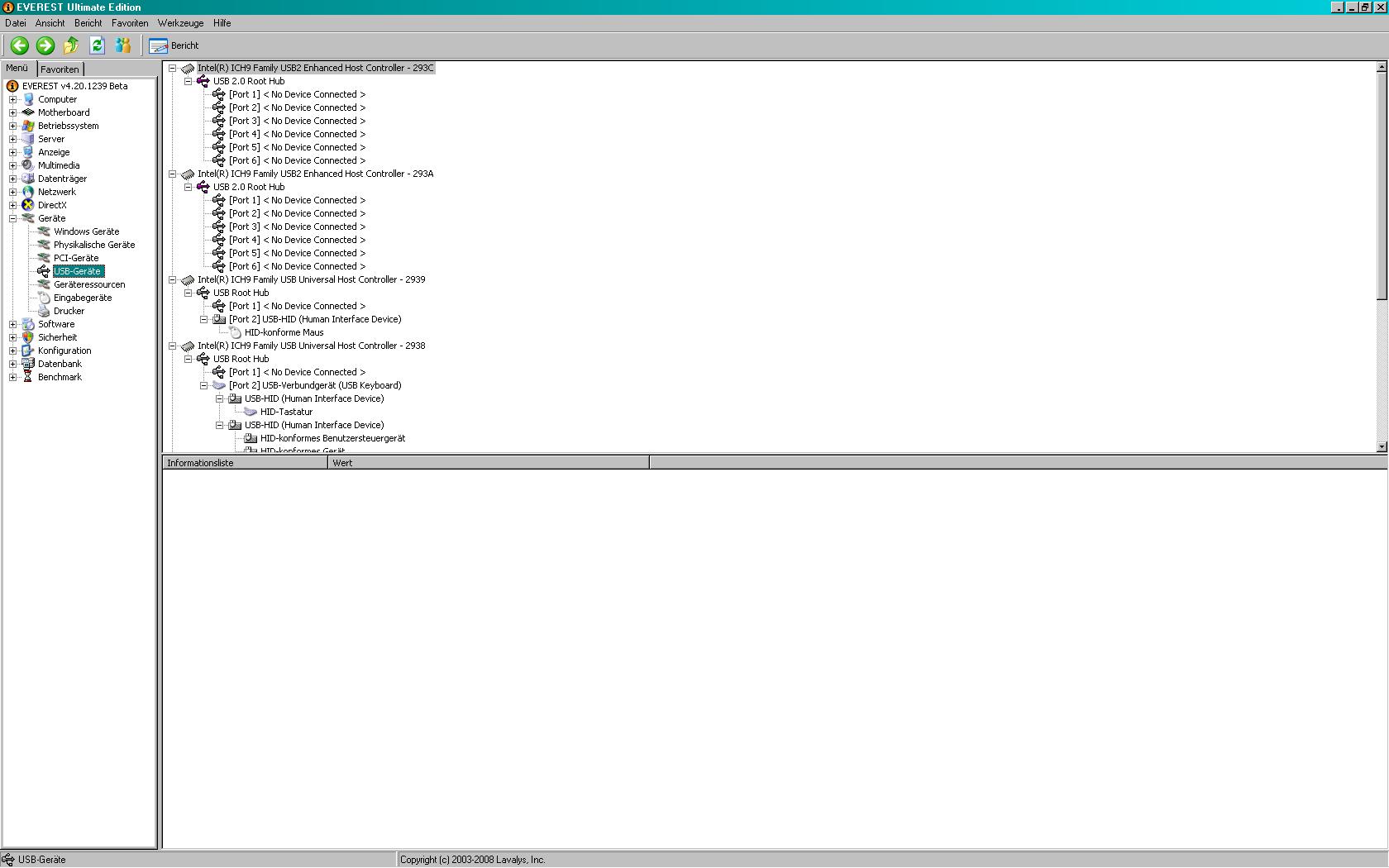Select the Konfiguration icon in the tree
The height and width of the screenshot is (868, 1389).
tap(28, 351)
